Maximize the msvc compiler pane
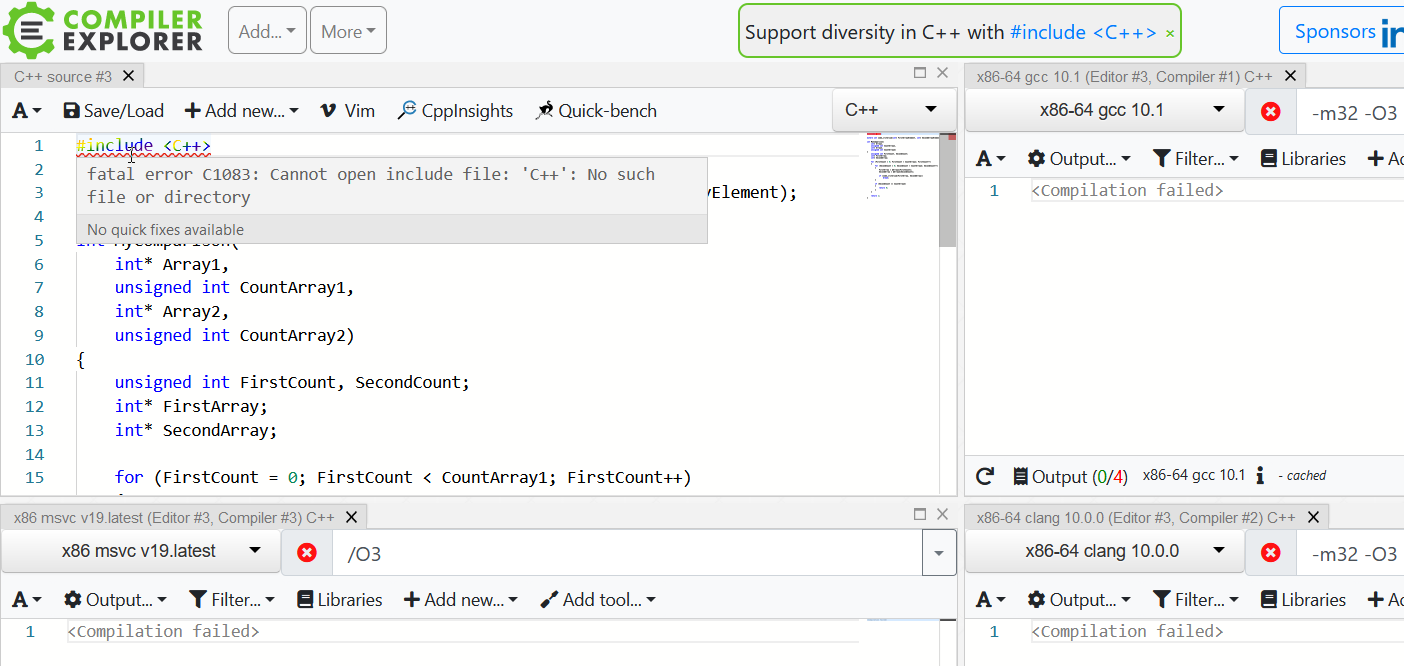Image resolution: width=1404 pixels, height=666 pixels. (x=920, y=514)
